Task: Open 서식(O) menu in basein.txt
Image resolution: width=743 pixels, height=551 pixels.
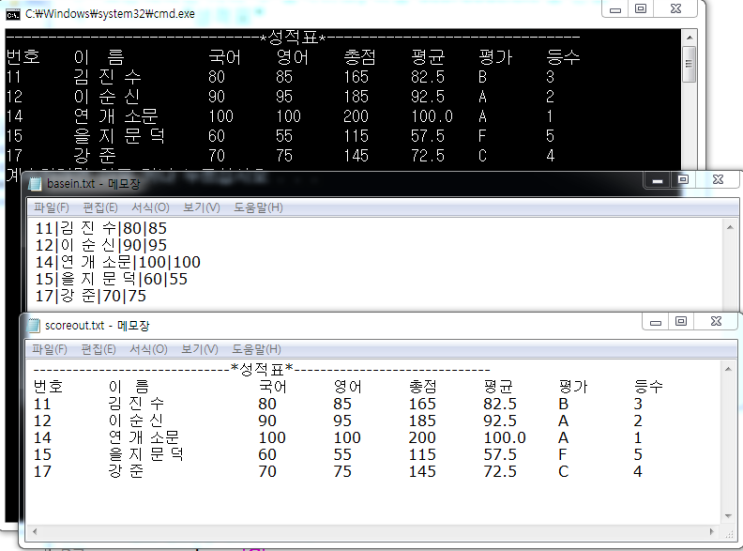Action: [150, 208]
